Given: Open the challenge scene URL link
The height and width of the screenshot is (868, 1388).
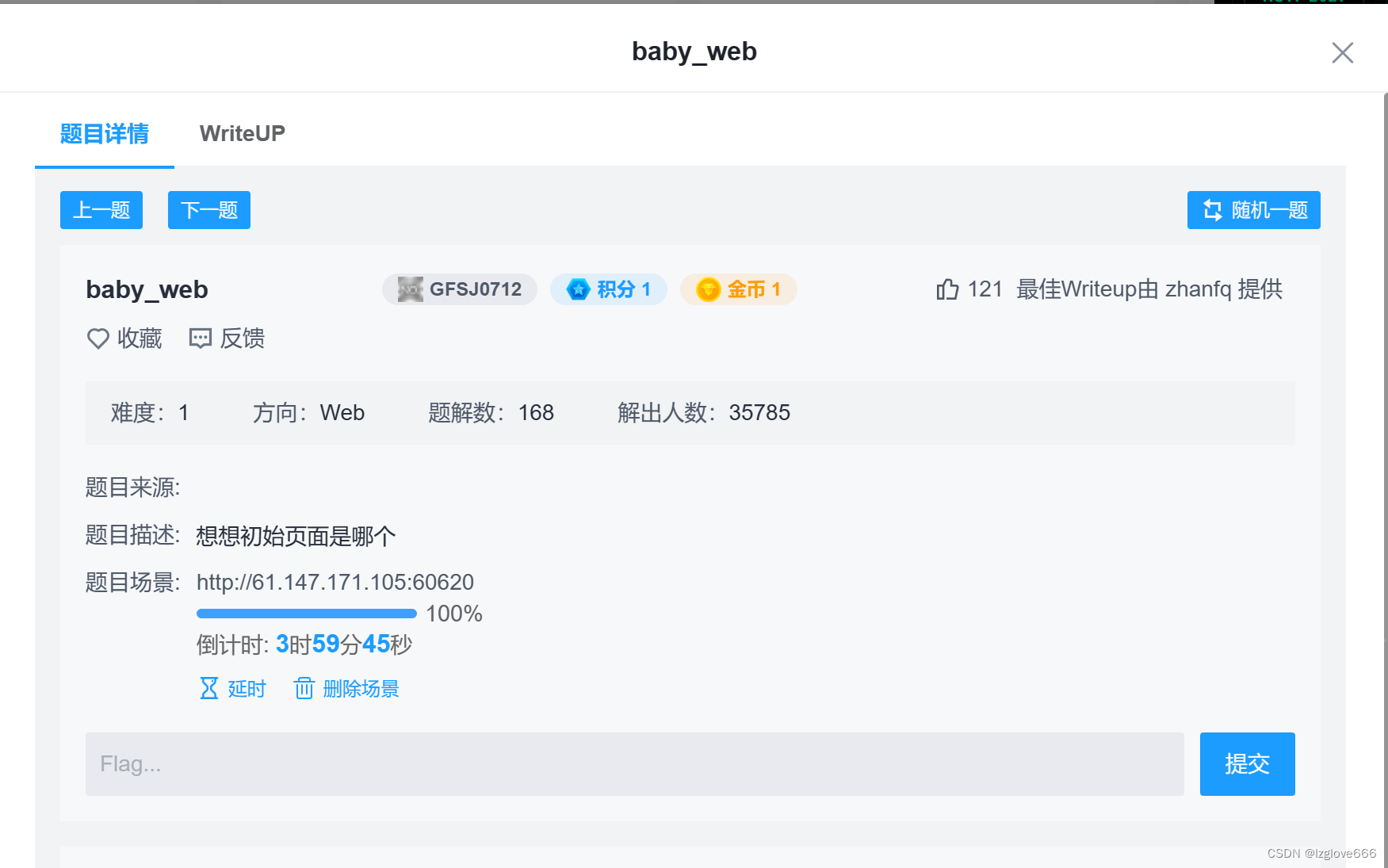Looking at the screenshot, I should [x=335, y=582].
